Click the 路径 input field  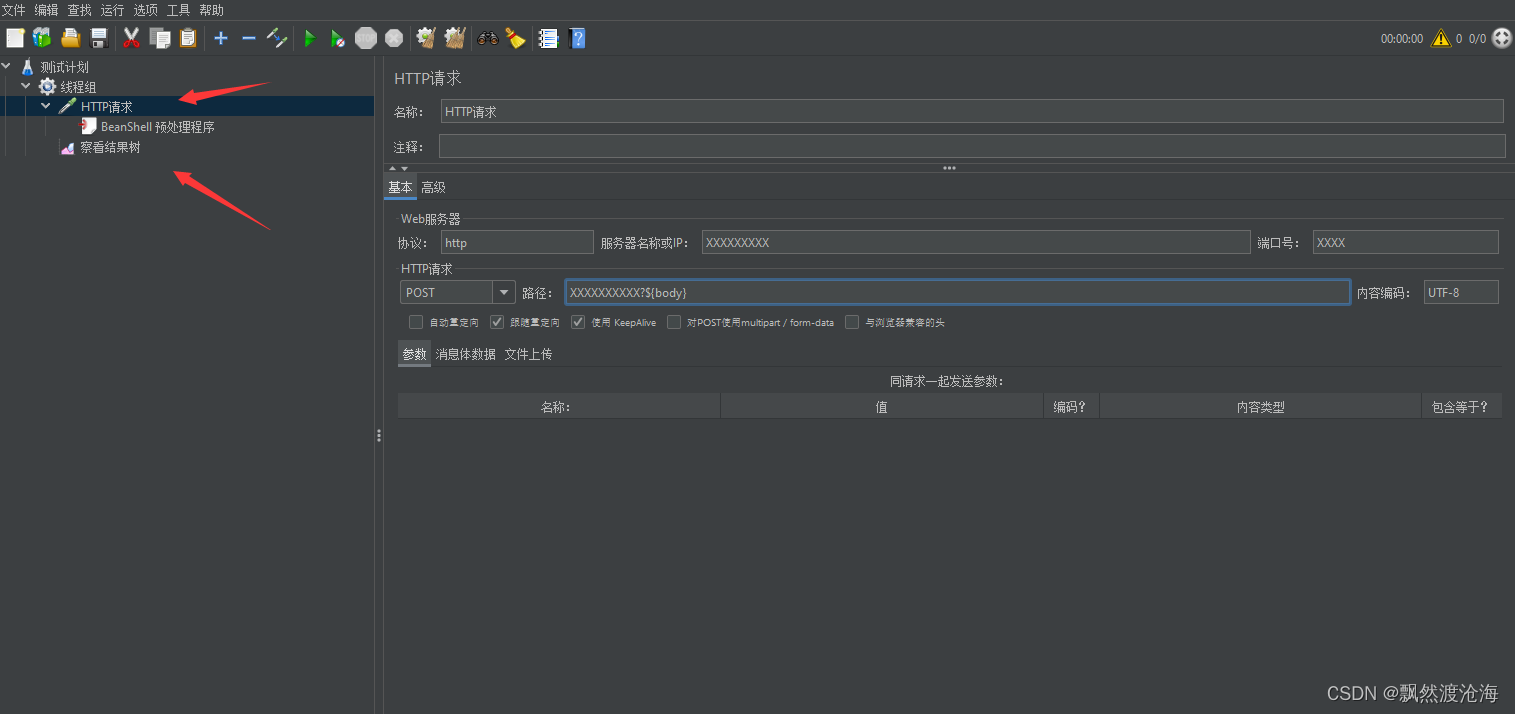pos(957,292)
